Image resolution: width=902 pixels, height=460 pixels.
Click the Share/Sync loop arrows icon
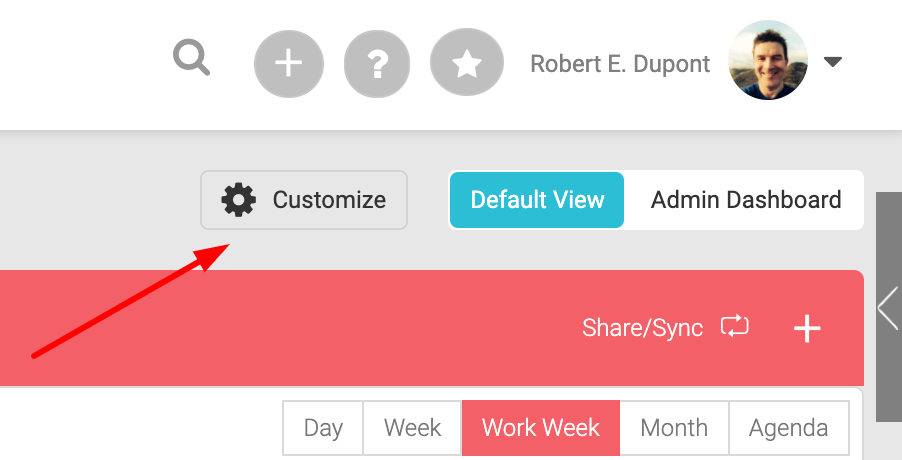tap(735, 327)
